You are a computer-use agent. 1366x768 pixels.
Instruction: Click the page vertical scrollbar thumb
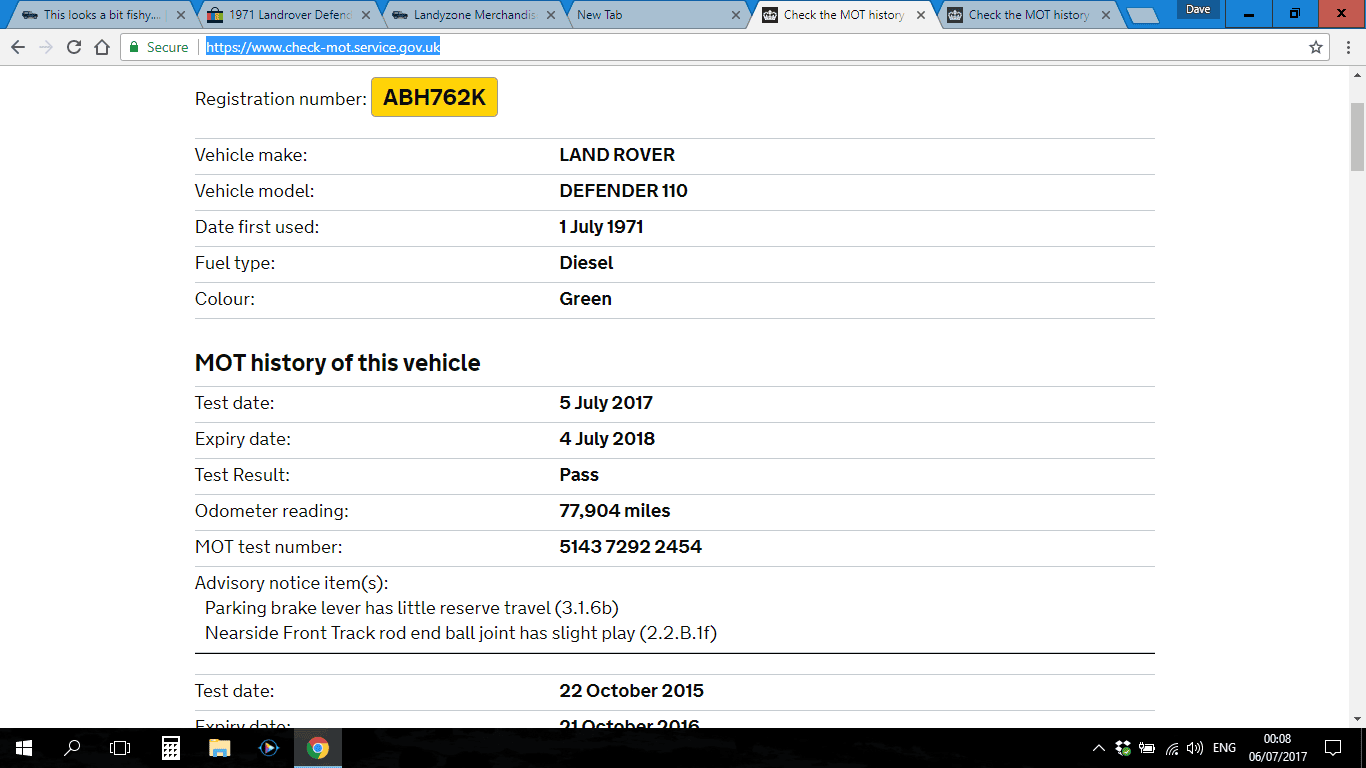1357,137
